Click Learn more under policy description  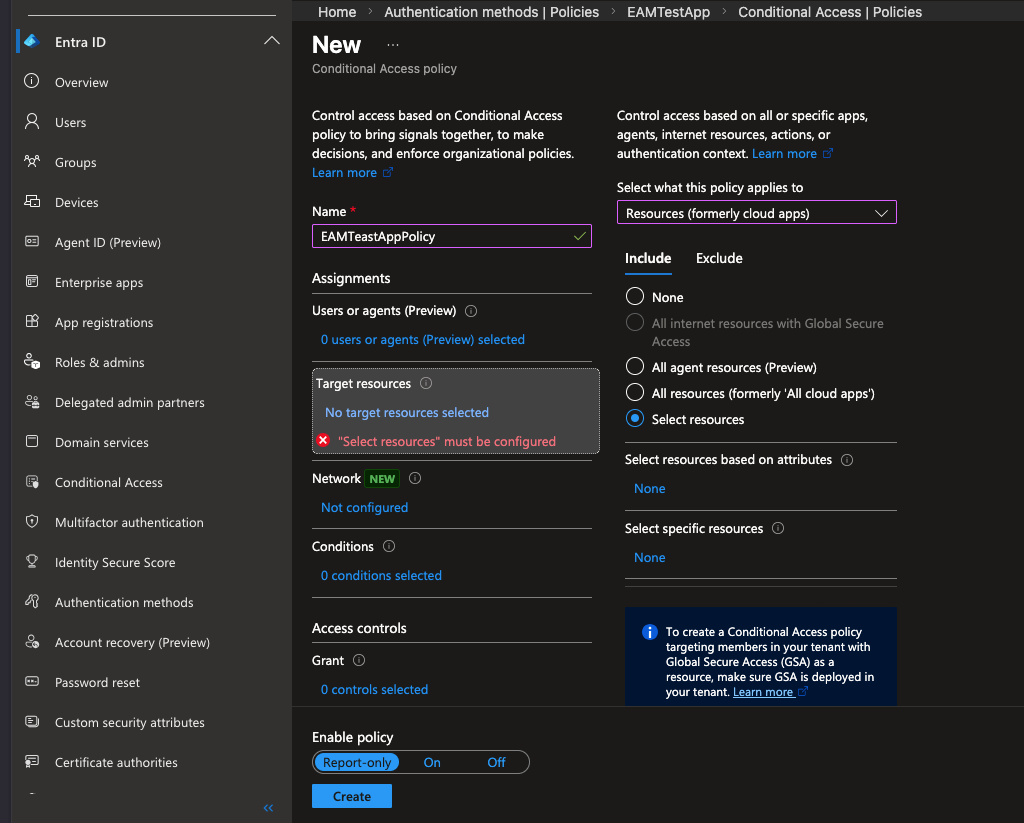coord(352,172)
